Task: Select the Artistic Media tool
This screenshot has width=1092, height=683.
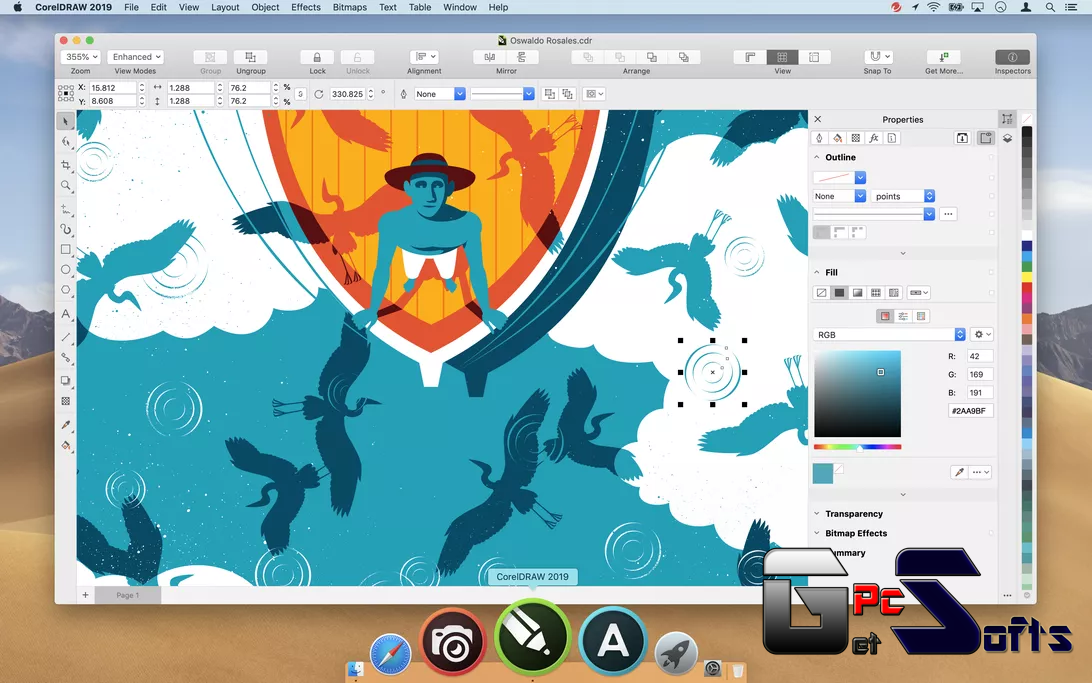Action: [x=65, y=228]
